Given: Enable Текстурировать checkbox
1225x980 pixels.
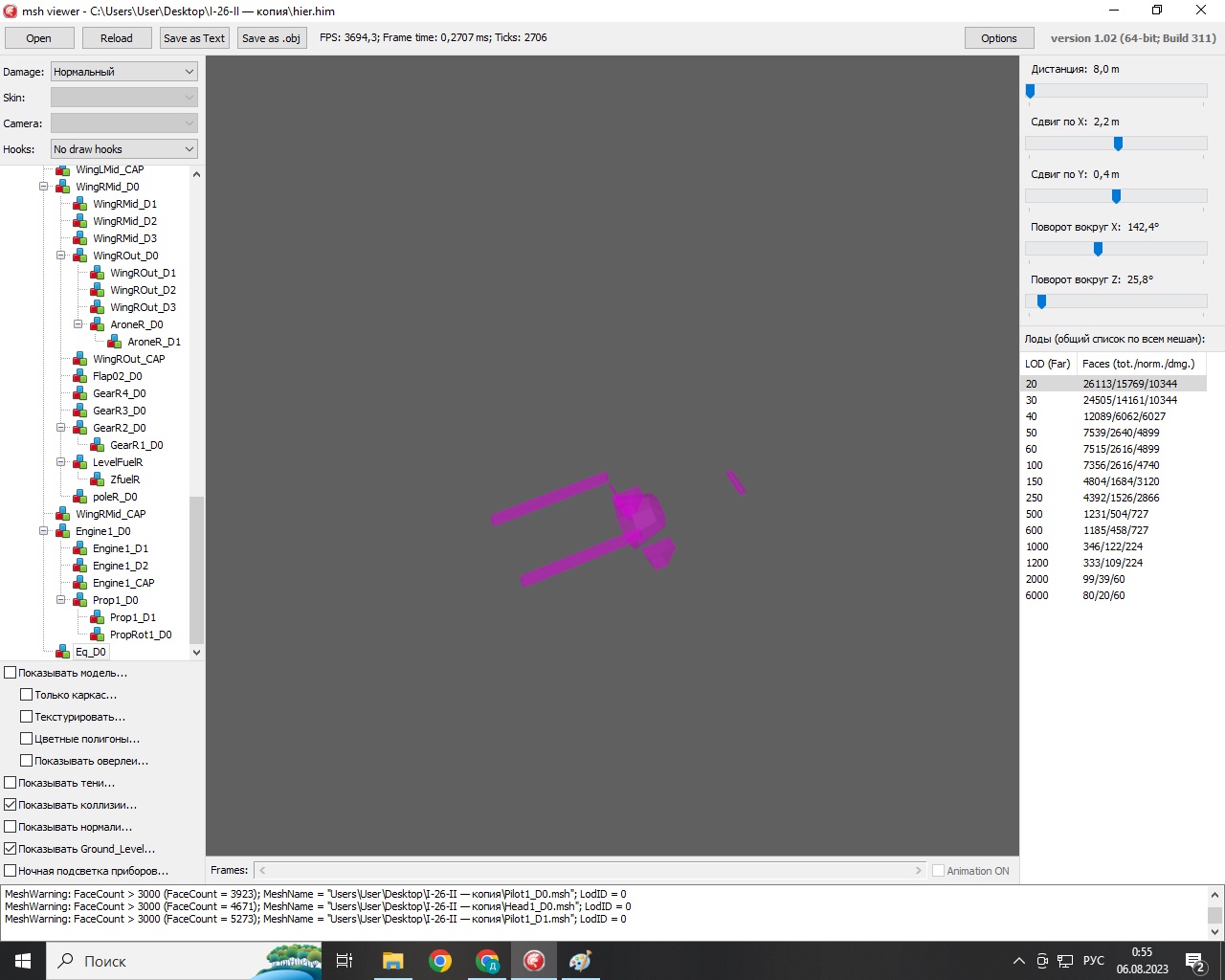Looking at the screenshot, I should tap(27, 717).
